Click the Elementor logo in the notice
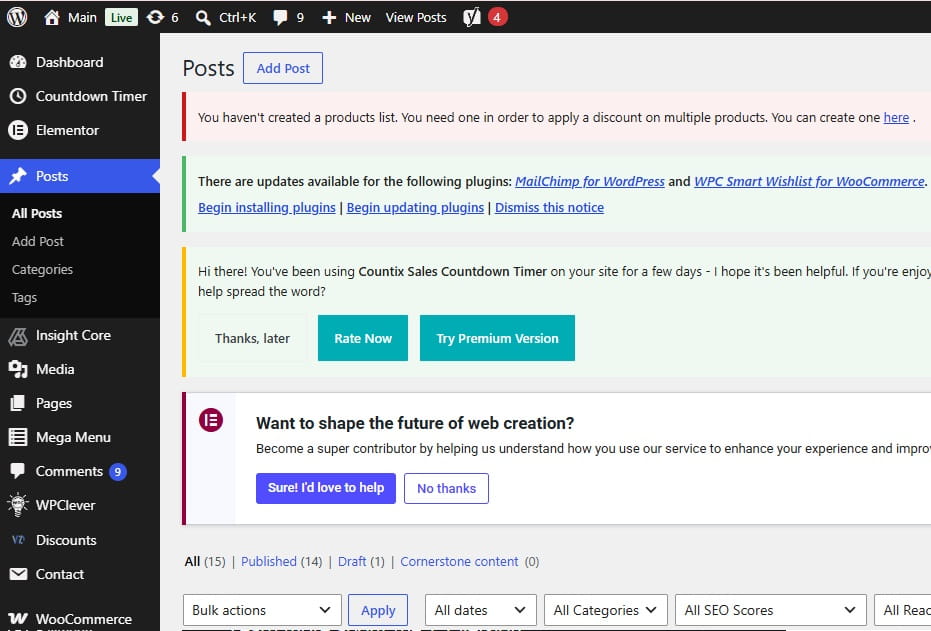The height and width of the screenshot is (631, 931). [x=211, y=420]
